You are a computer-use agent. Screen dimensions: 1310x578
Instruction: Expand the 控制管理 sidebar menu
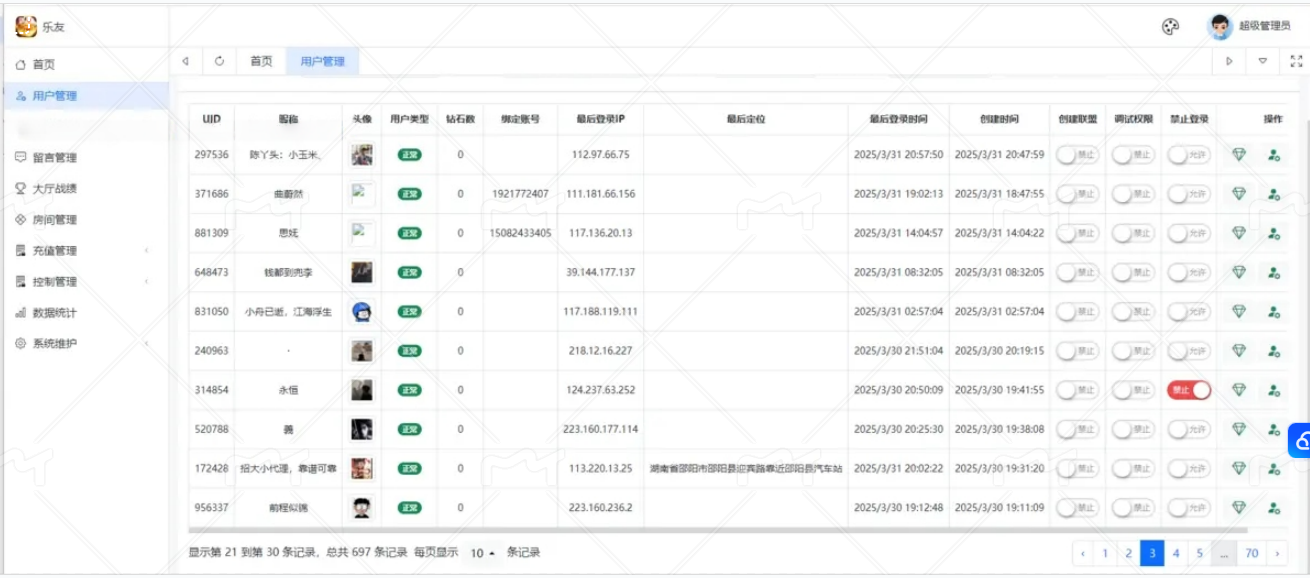85,281
